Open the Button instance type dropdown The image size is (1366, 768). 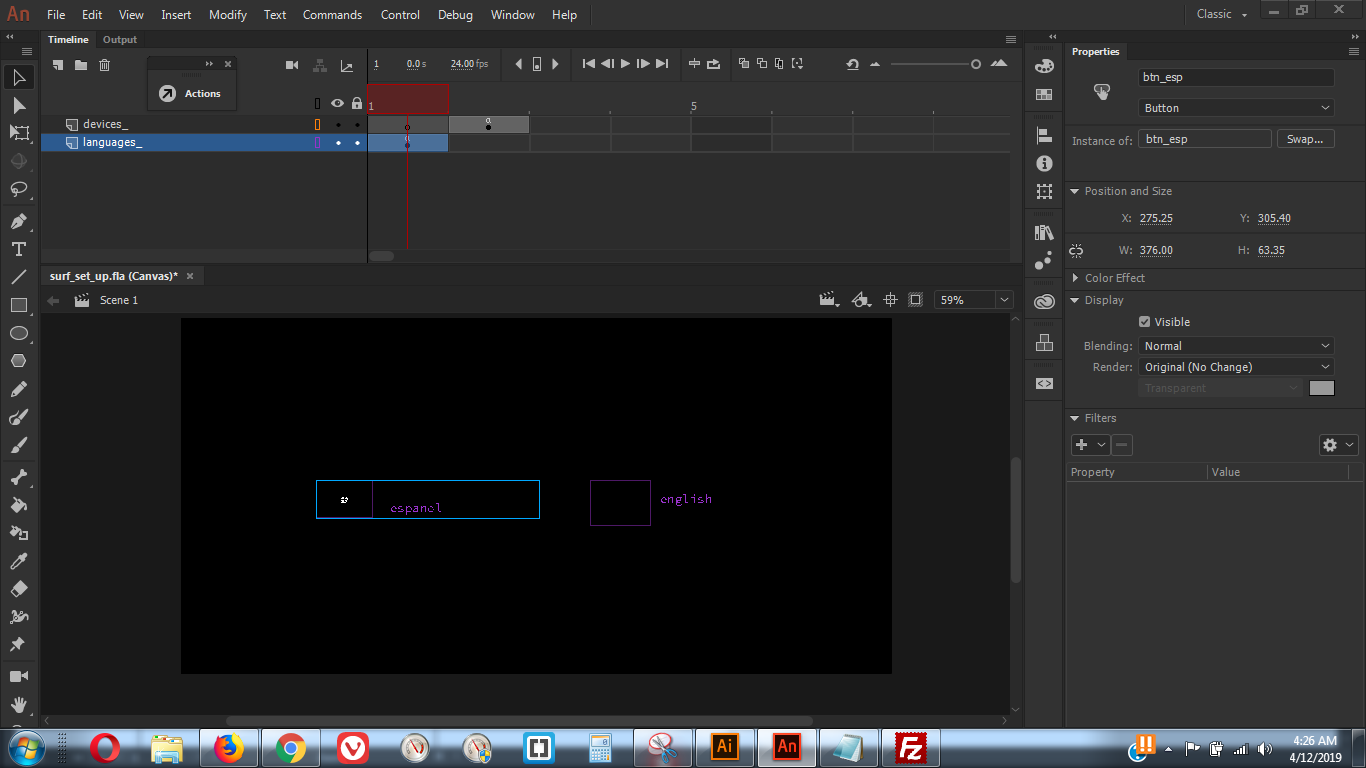[x=1236, y=108]
